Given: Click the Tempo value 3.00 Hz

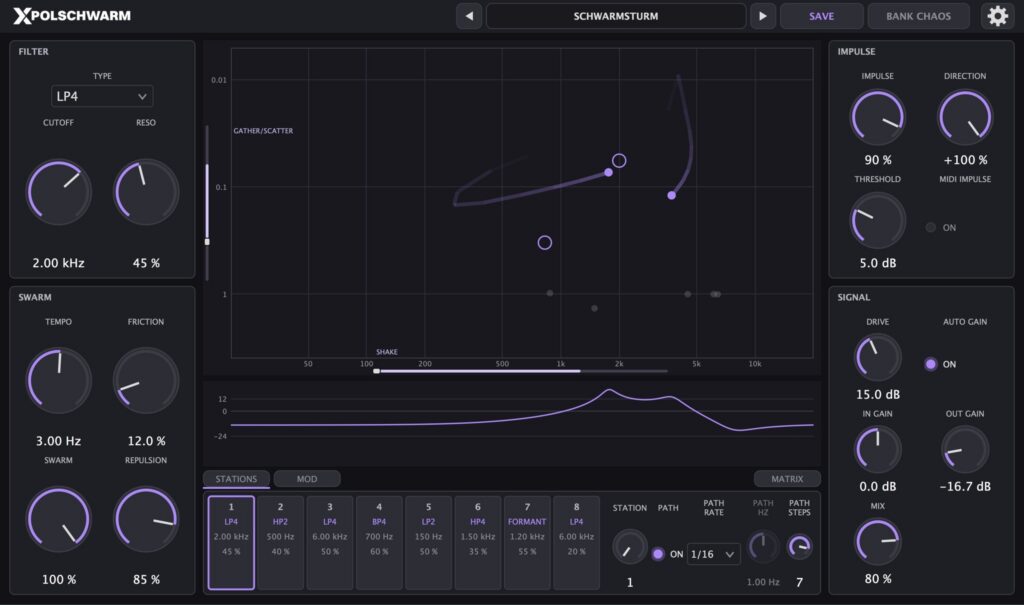Looking at the screenshot, I should 59,441.
